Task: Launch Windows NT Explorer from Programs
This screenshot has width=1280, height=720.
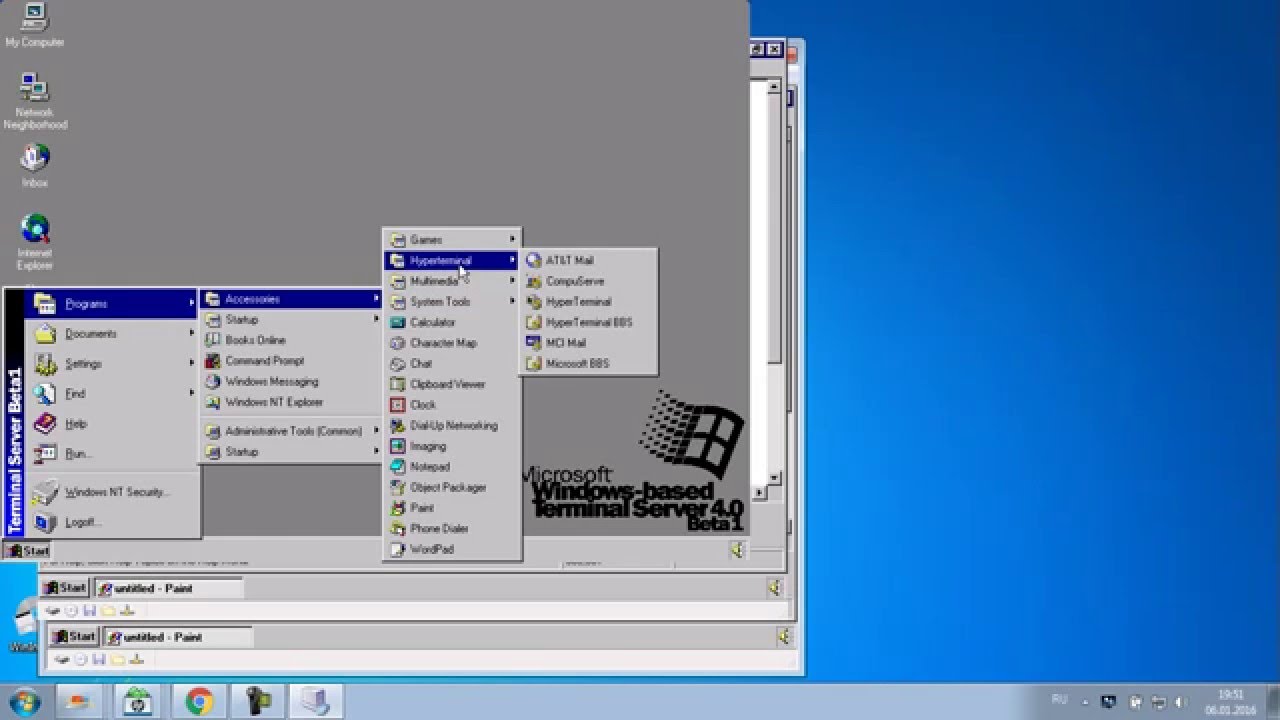Action: pos(291,402)
